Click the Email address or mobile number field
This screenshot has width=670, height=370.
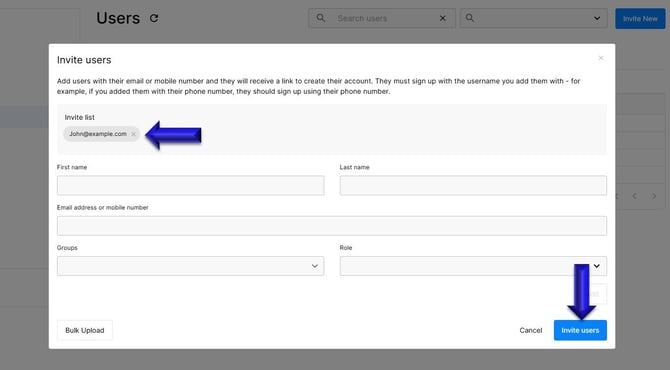[x=332, y=226]
